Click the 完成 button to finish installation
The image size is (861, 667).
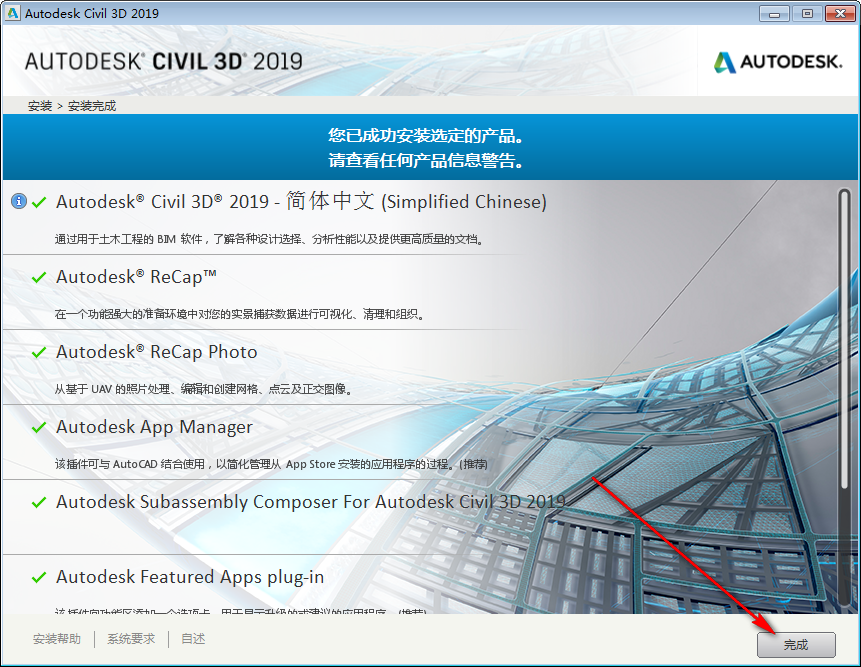click(796, 644)
